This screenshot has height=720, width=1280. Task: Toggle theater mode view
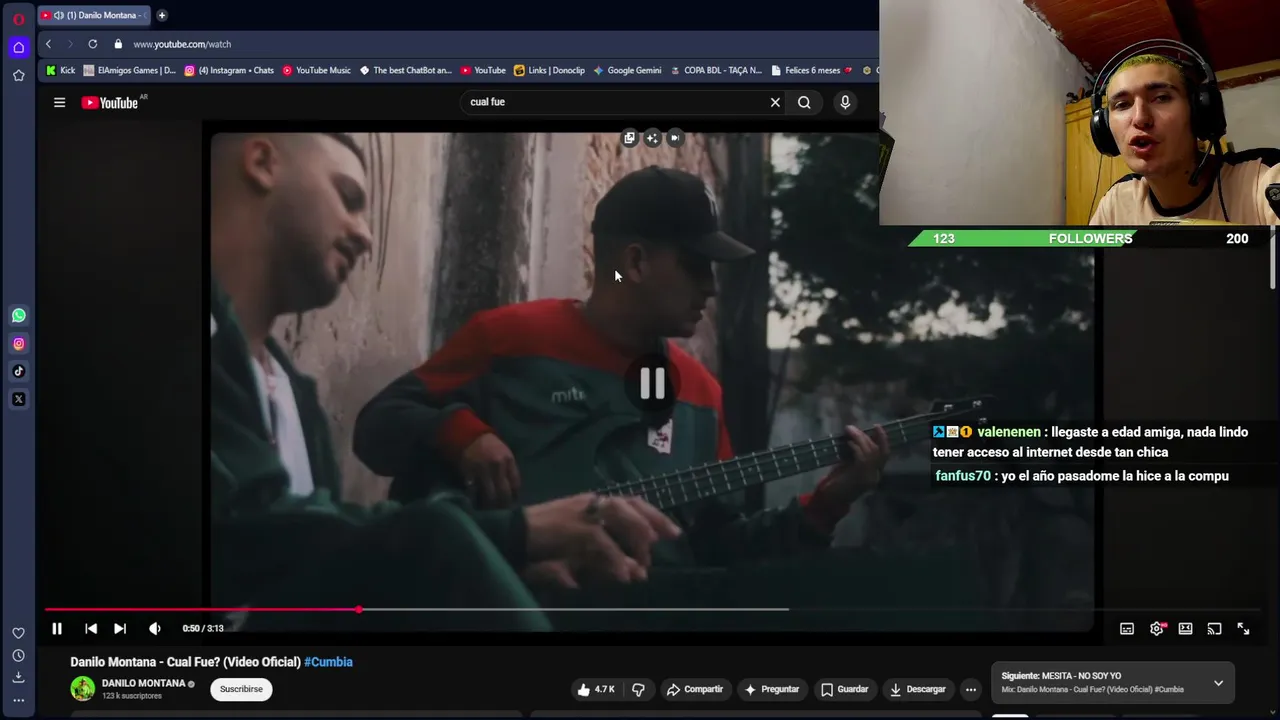tap(1185, 628)
